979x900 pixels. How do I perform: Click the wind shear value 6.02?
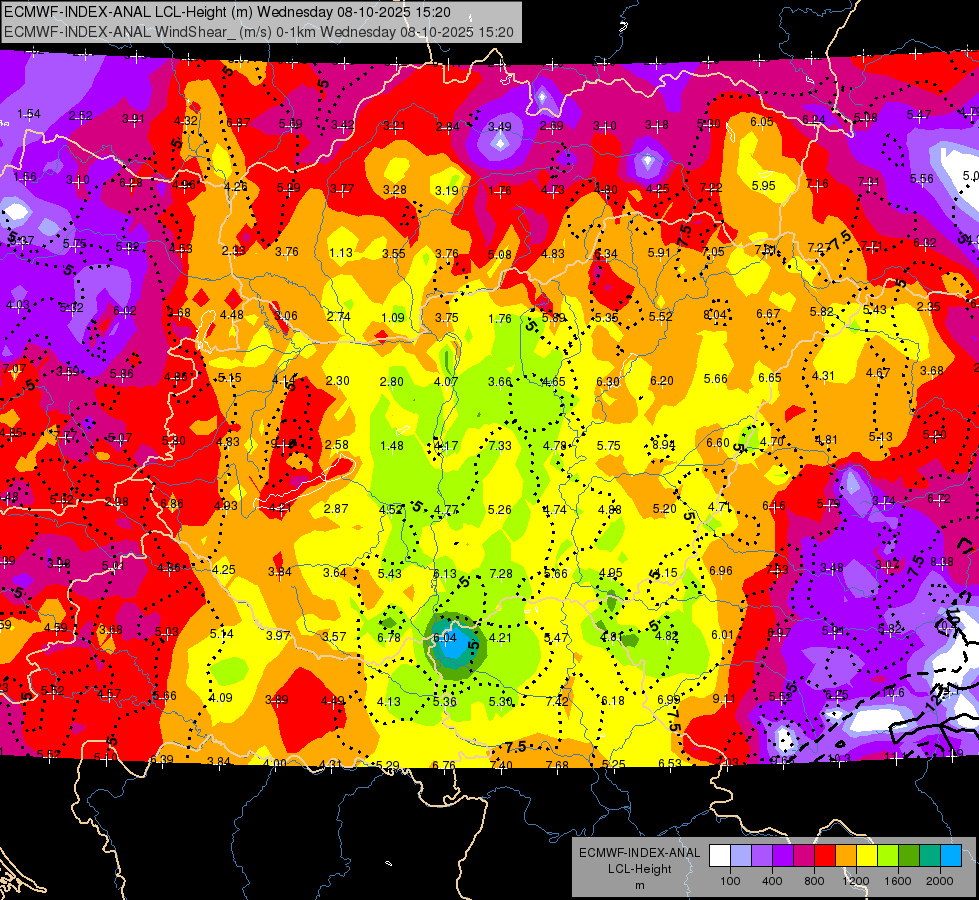click(124, 310)
